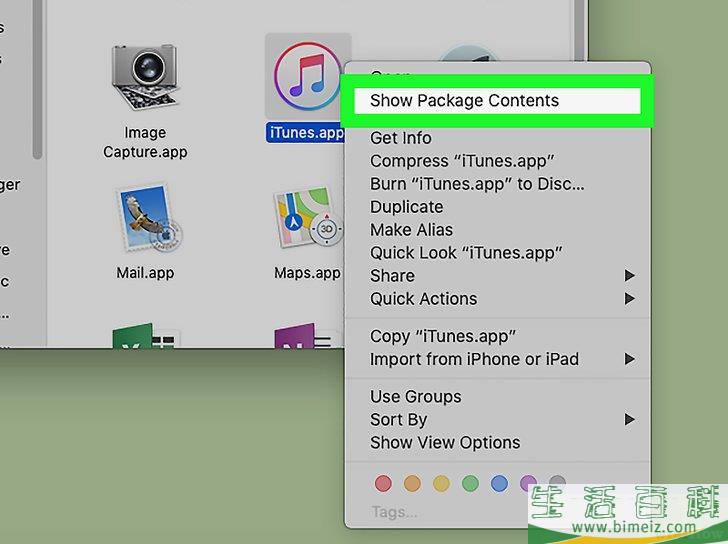Screen dimensions: 728x544
Task: Apply the yellow tag color
Action: (x=441, y=483)
